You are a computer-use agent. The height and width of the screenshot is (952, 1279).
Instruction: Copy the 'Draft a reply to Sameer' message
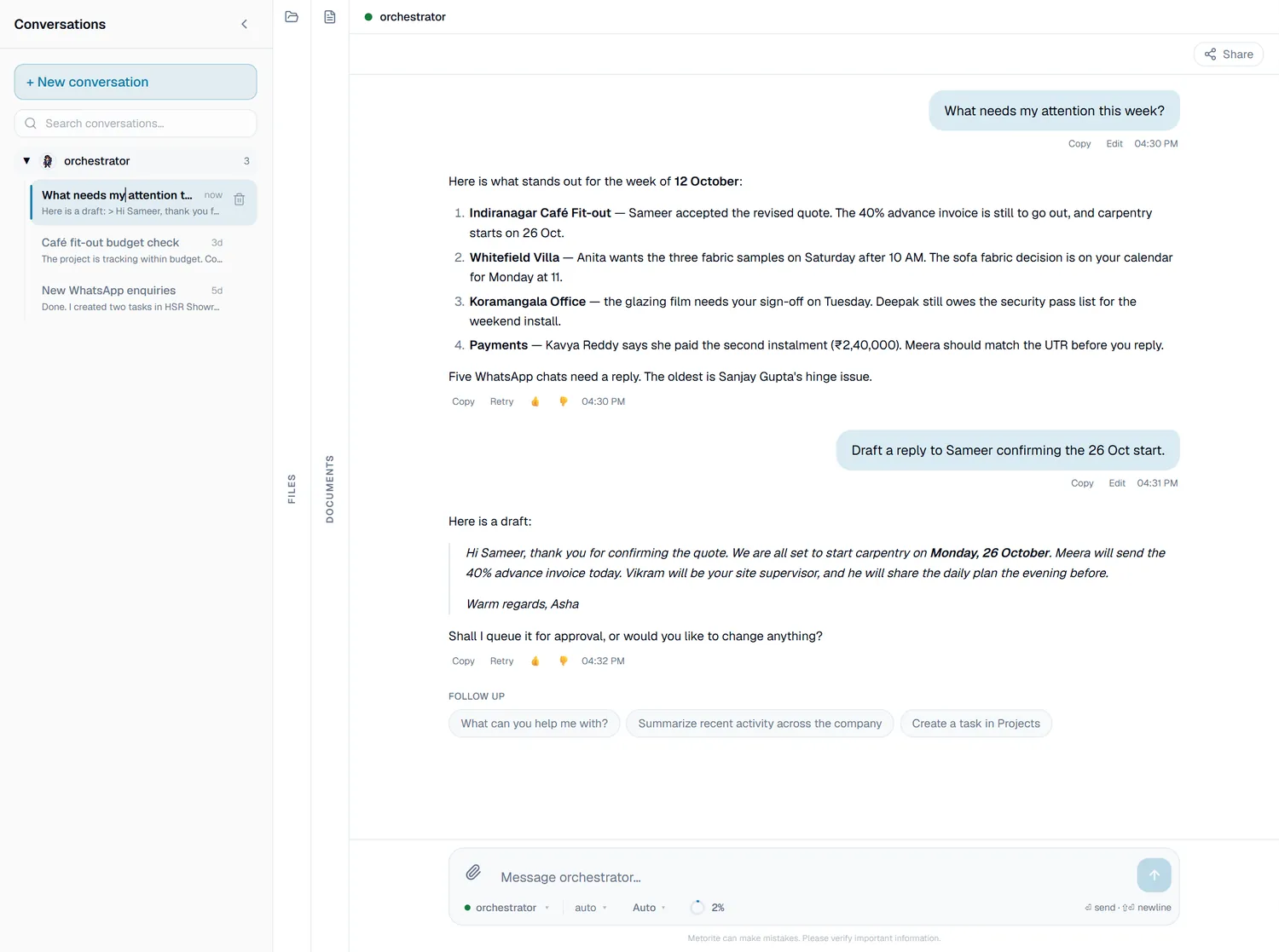[x=1082, y=483]
